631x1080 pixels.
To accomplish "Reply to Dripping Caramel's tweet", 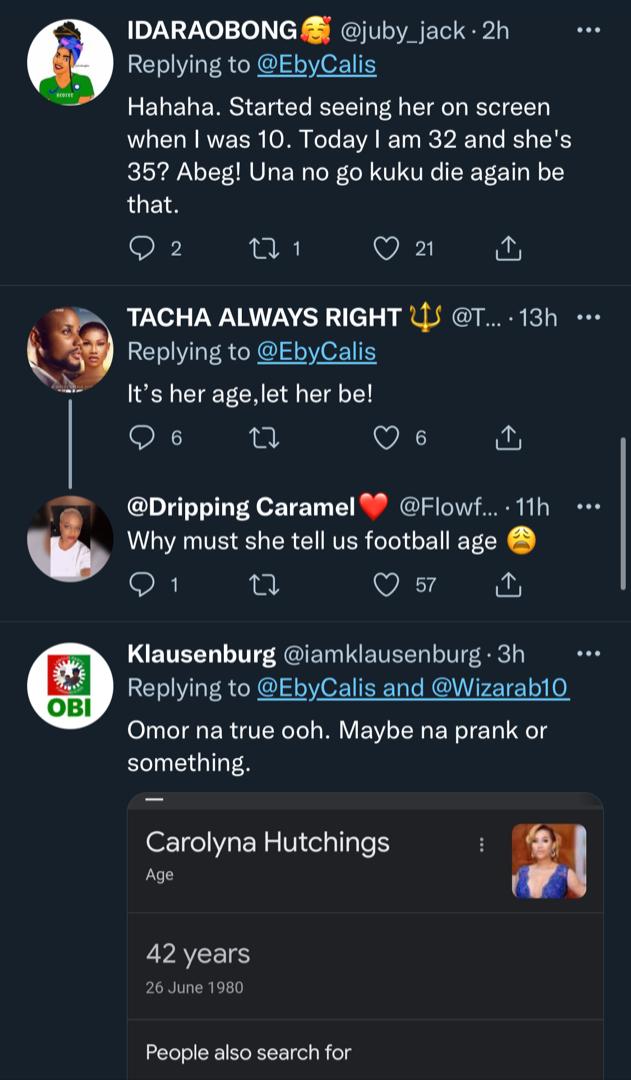I will 144,584.
